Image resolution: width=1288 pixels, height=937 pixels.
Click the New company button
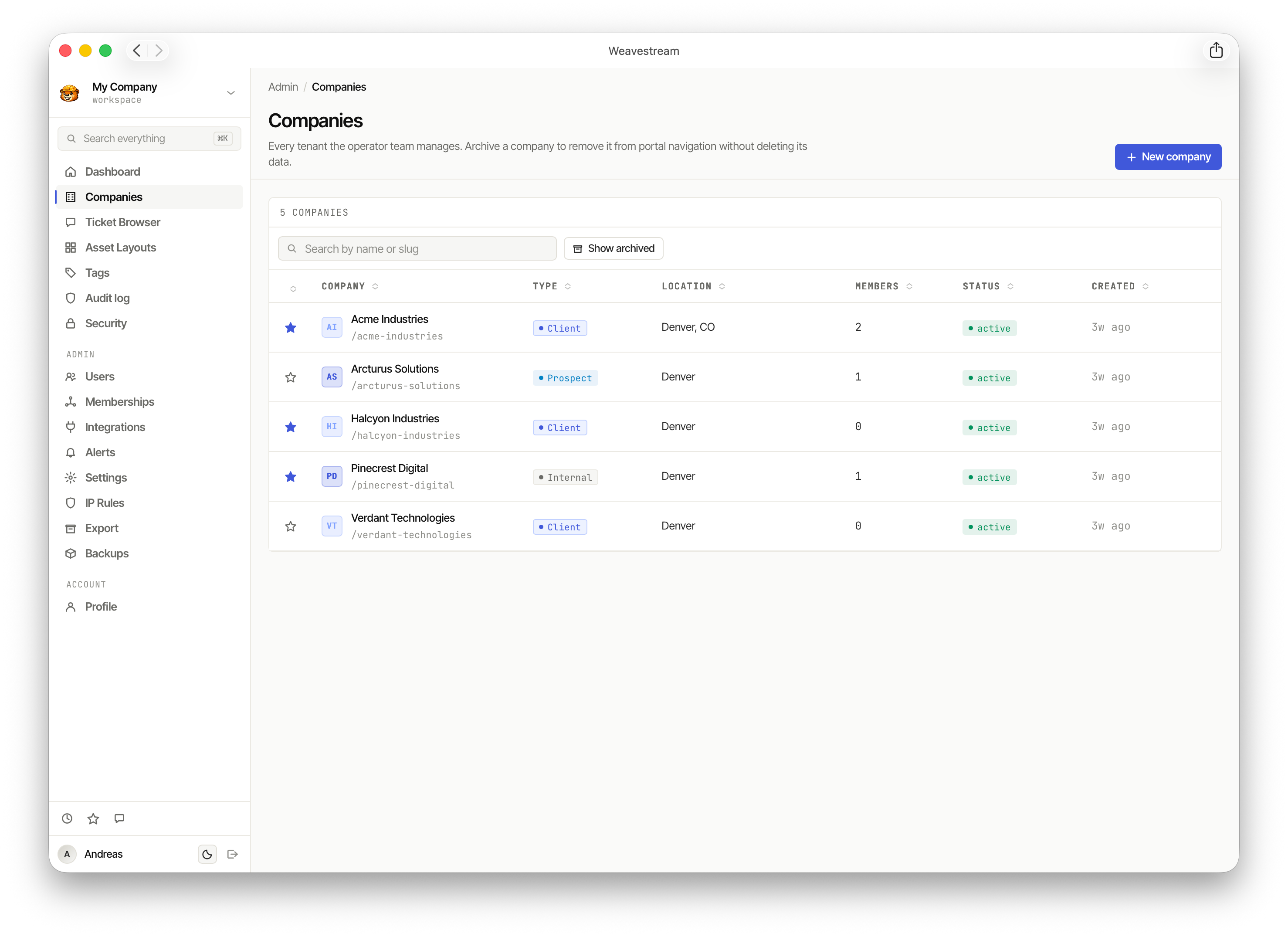(1168, 157)
